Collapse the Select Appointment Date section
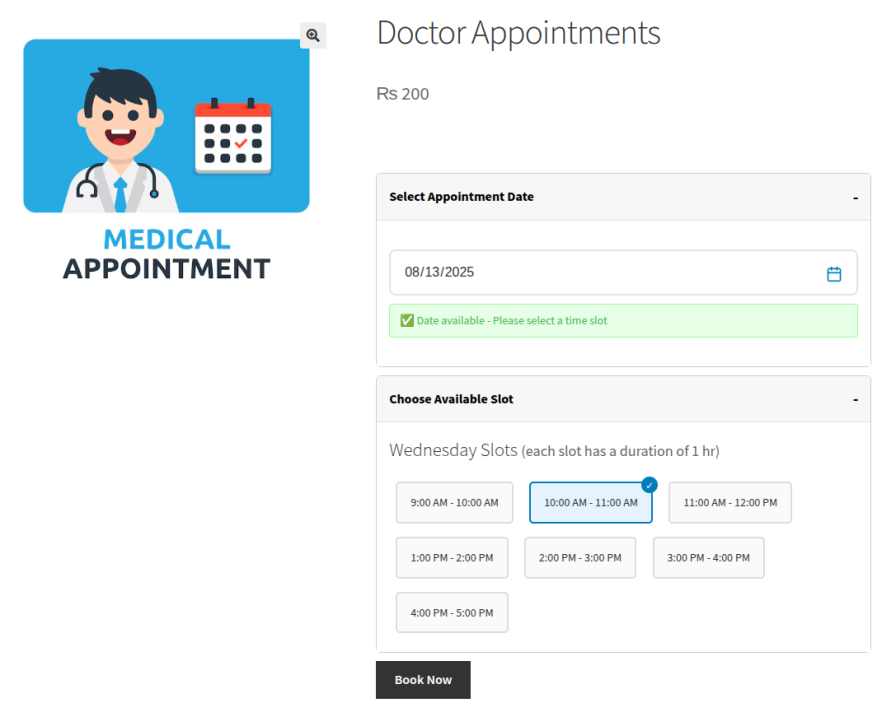The image size is (896, 703). pos(855,197)
